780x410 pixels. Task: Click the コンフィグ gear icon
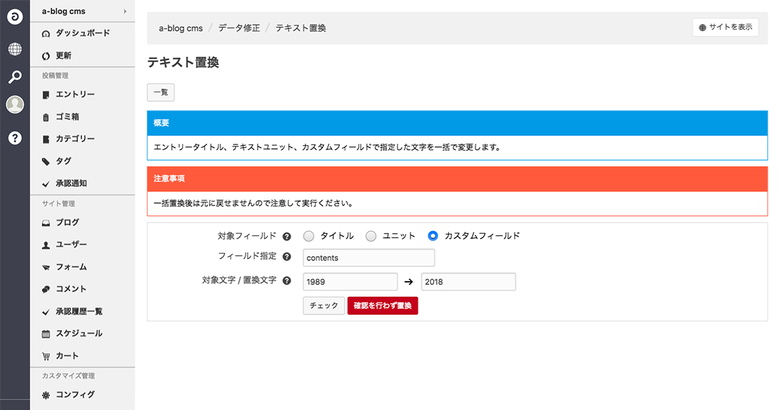pos(46,395)
